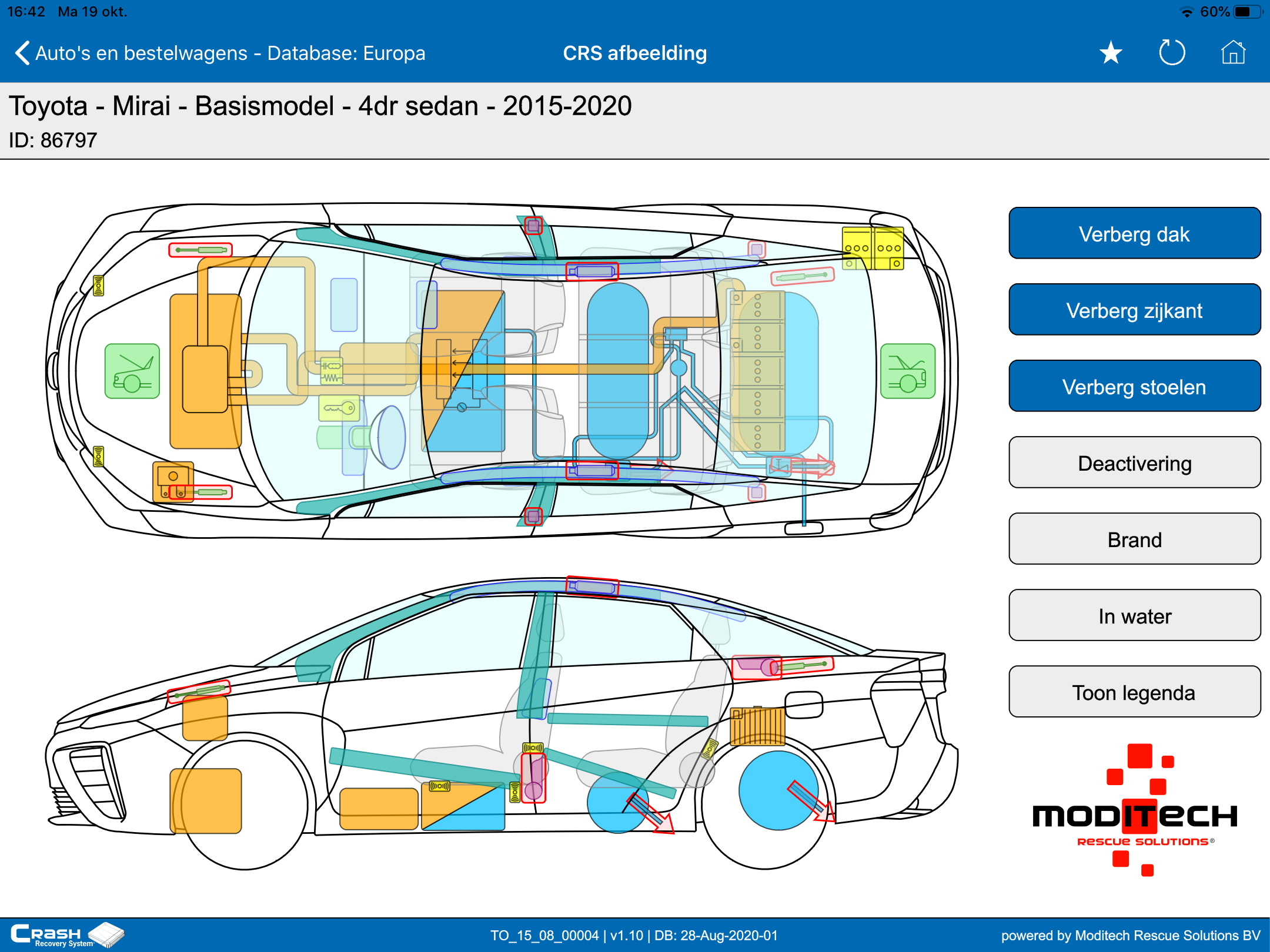Tap center blue hydrogen tank top view

[618, 370]
